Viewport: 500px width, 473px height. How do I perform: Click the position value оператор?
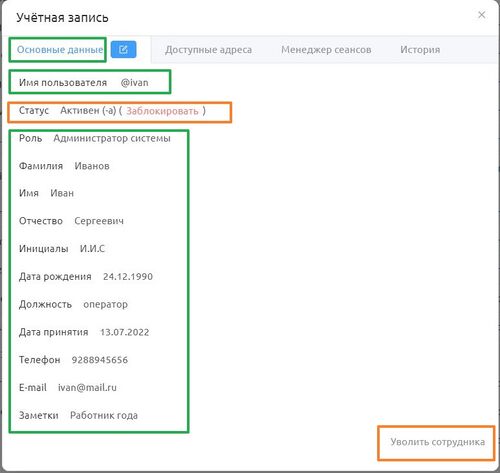[105, 304]
